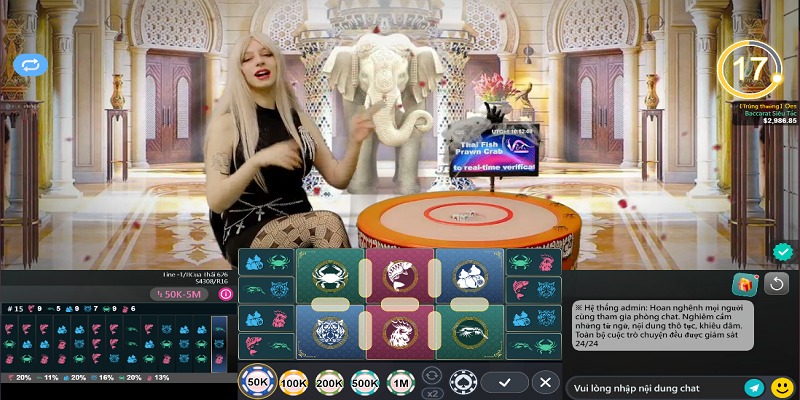Open the gift box icon above chat
The image size is (800, 400).
(x=743, y=284)
